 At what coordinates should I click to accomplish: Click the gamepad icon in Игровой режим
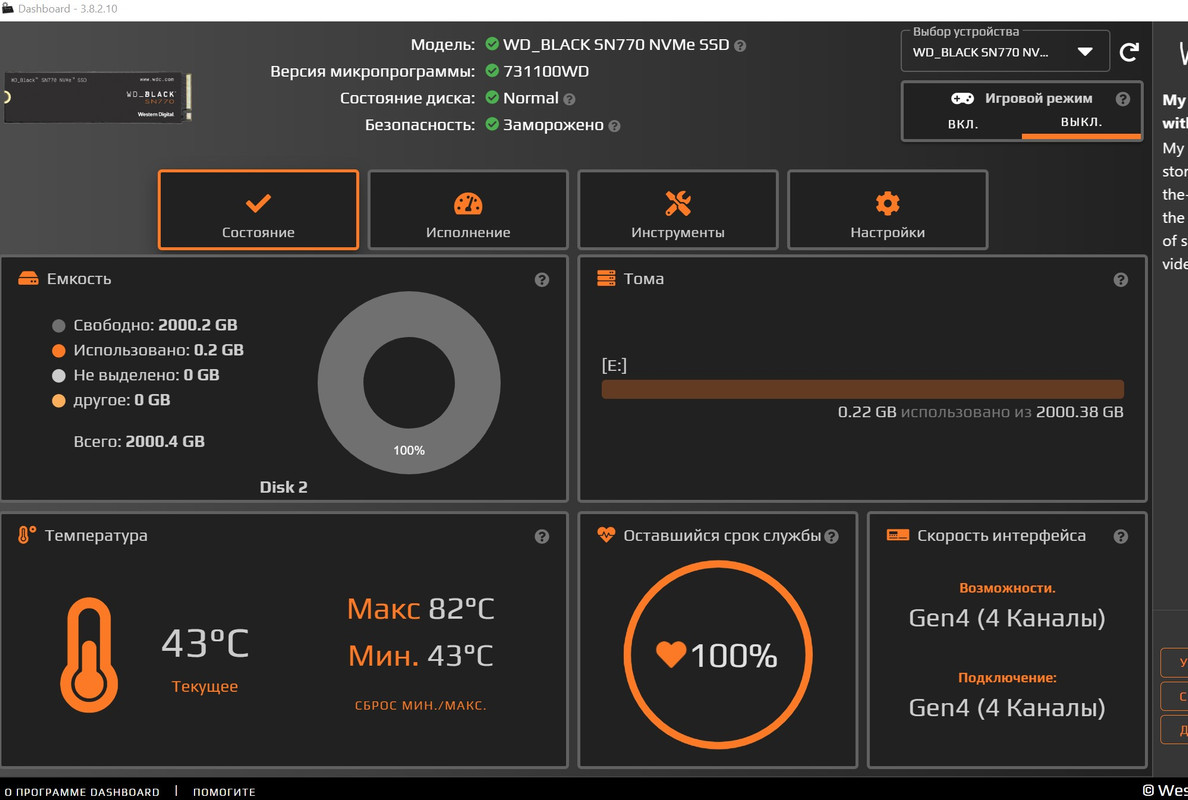pos(962,98)
